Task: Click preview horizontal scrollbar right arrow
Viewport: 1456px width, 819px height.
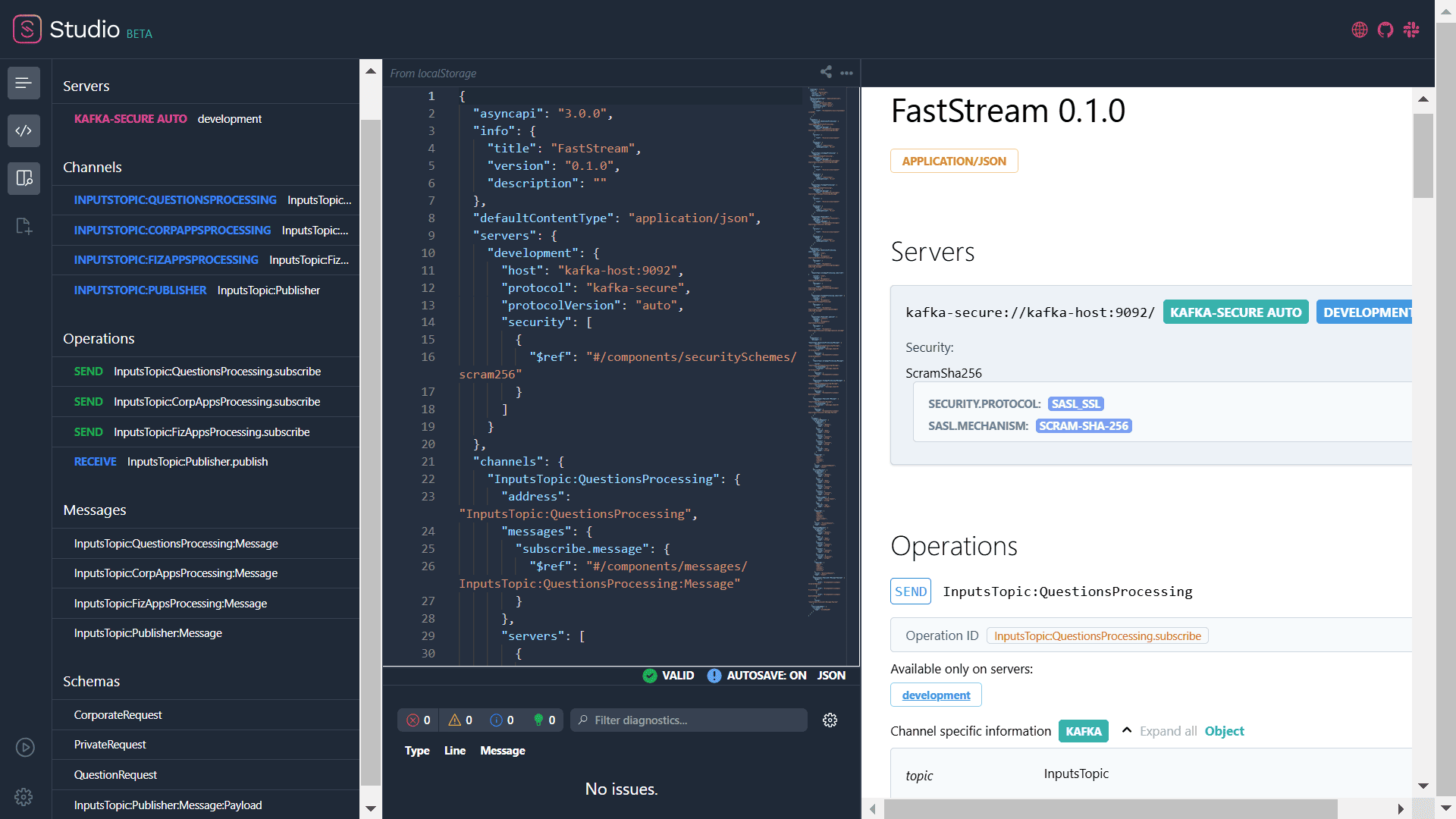Action: (x=1401, y=809)
